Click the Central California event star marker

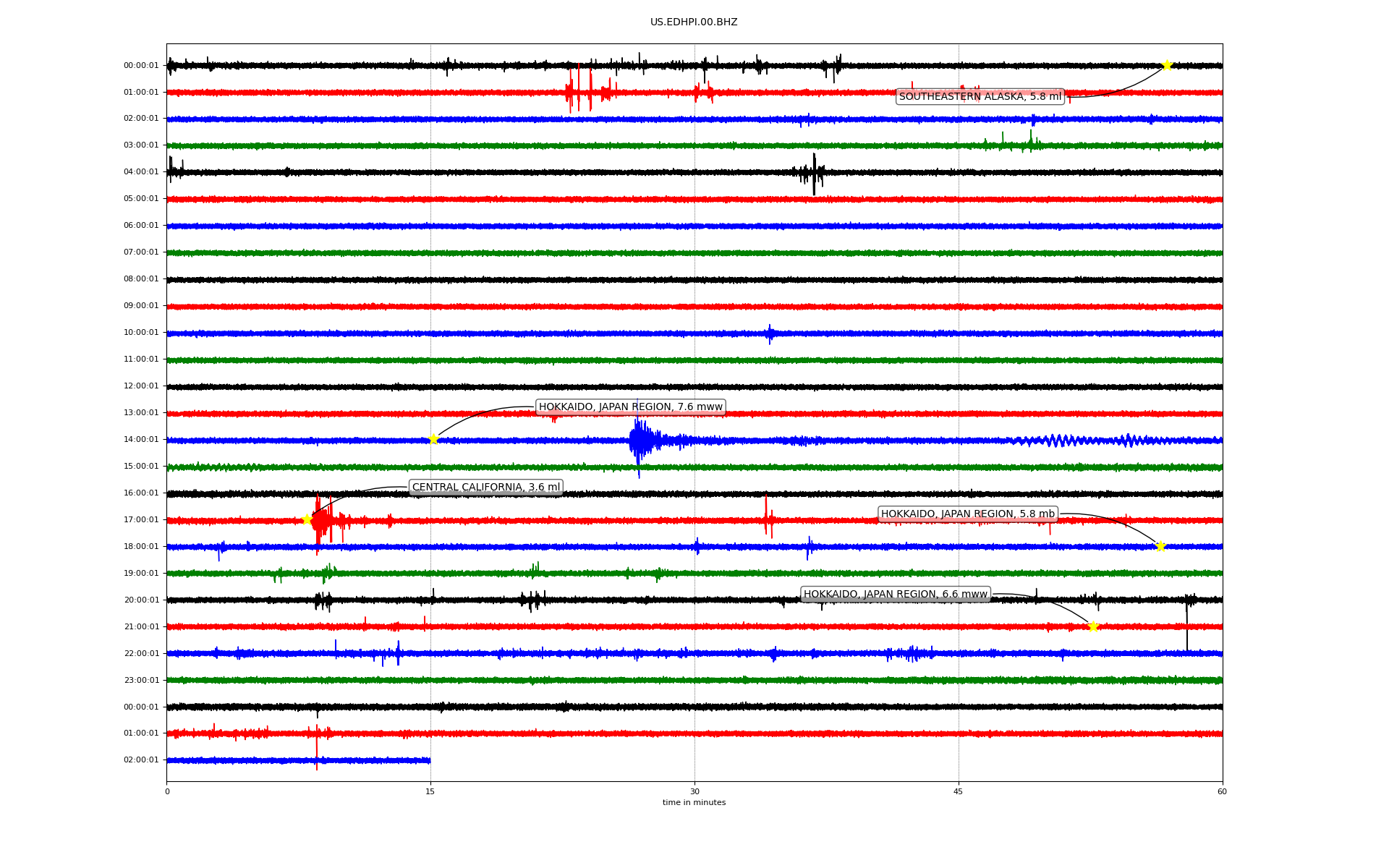tap(307, 519)
